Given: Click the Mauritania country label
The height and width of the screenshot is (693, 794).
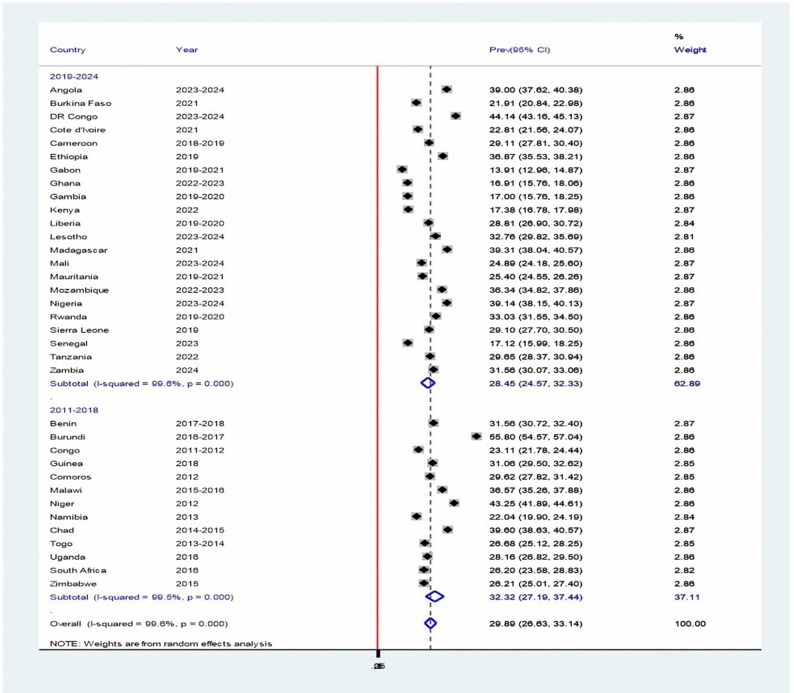Looking at the screenshot, I should coord(74,277).
